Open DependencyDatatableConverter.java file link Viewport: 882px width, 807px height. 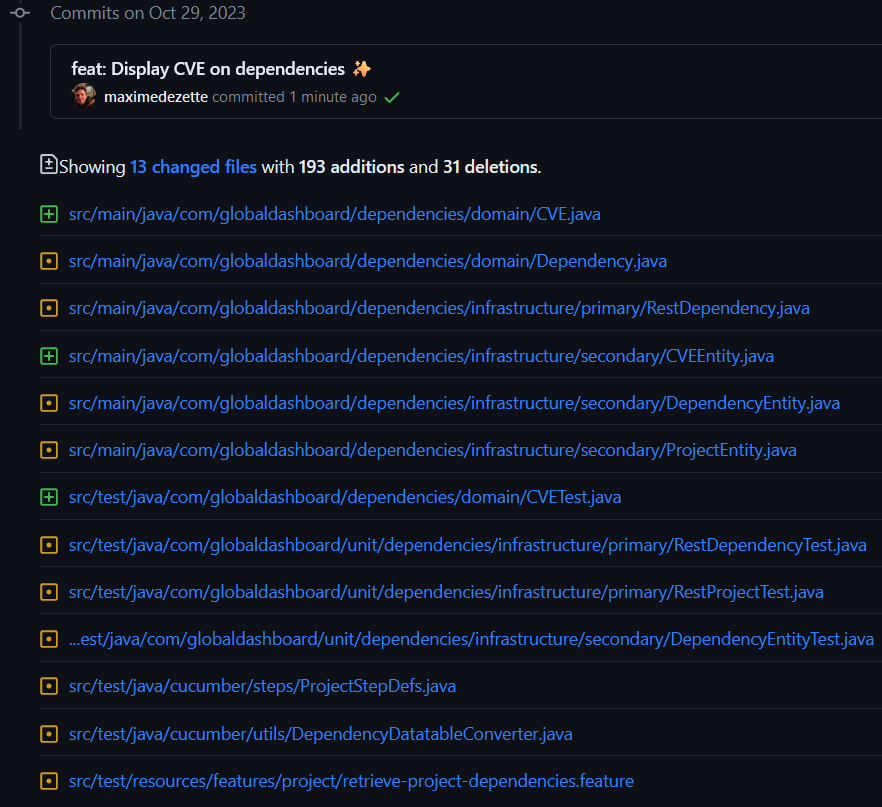click(x=320, y=734)
